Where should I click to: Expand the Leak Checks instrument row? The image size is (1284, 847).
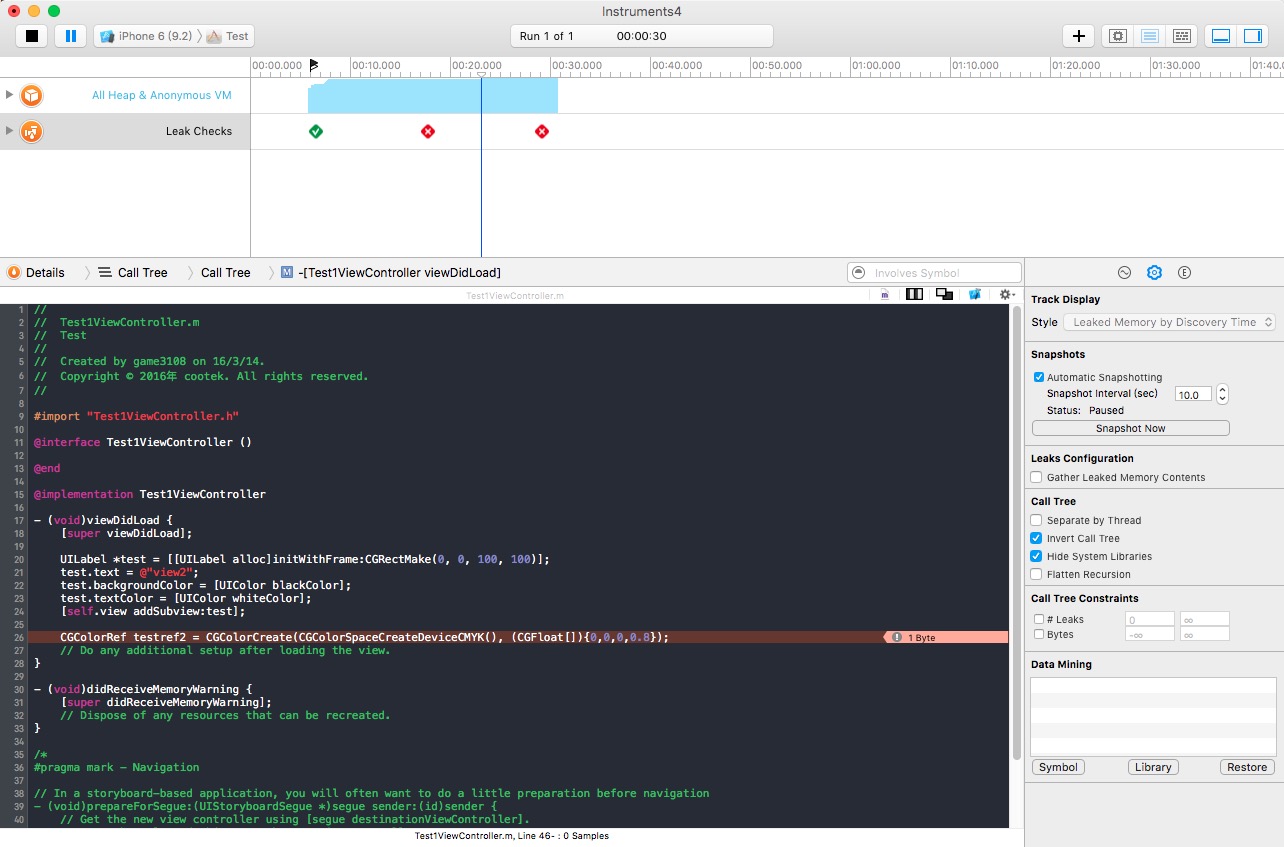(10, 131)
